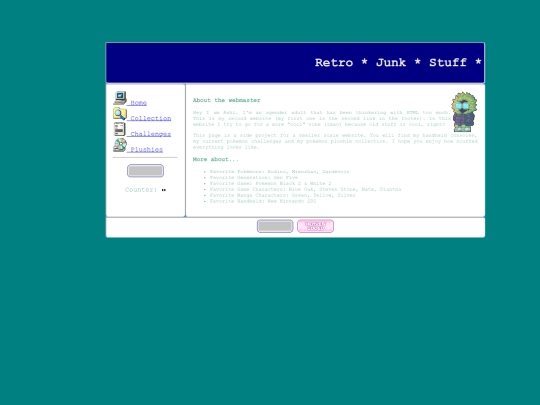Go to the Challenges page link

150,134
